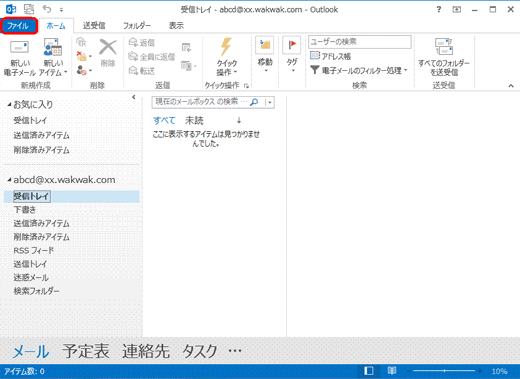Toggle sort order arrow
Image resolution: width=520 pixels, height=379 pixels.
[239, 120]
